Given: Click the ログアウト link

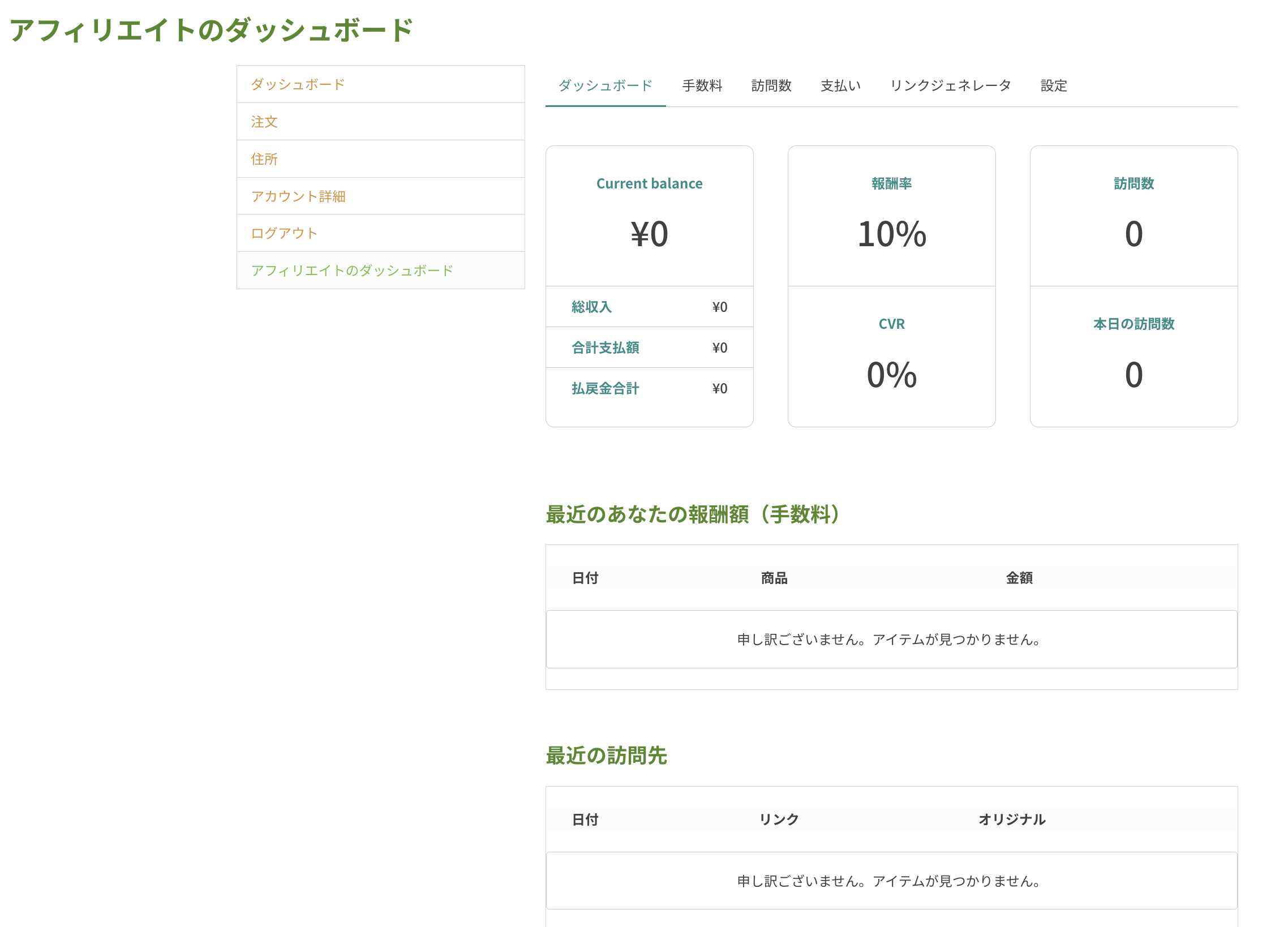Looking at the screenshot, I should point(284,234).
